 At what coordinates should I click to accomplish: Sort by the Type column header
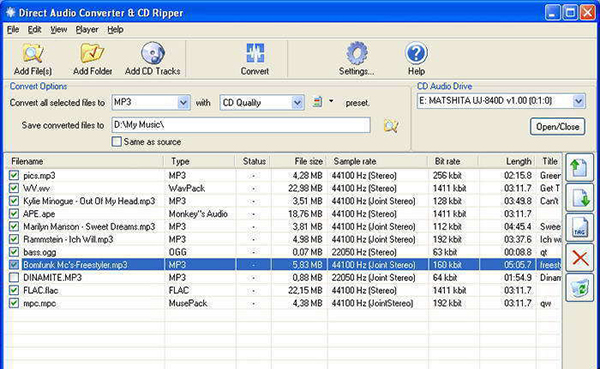click(x=200, y=161)
